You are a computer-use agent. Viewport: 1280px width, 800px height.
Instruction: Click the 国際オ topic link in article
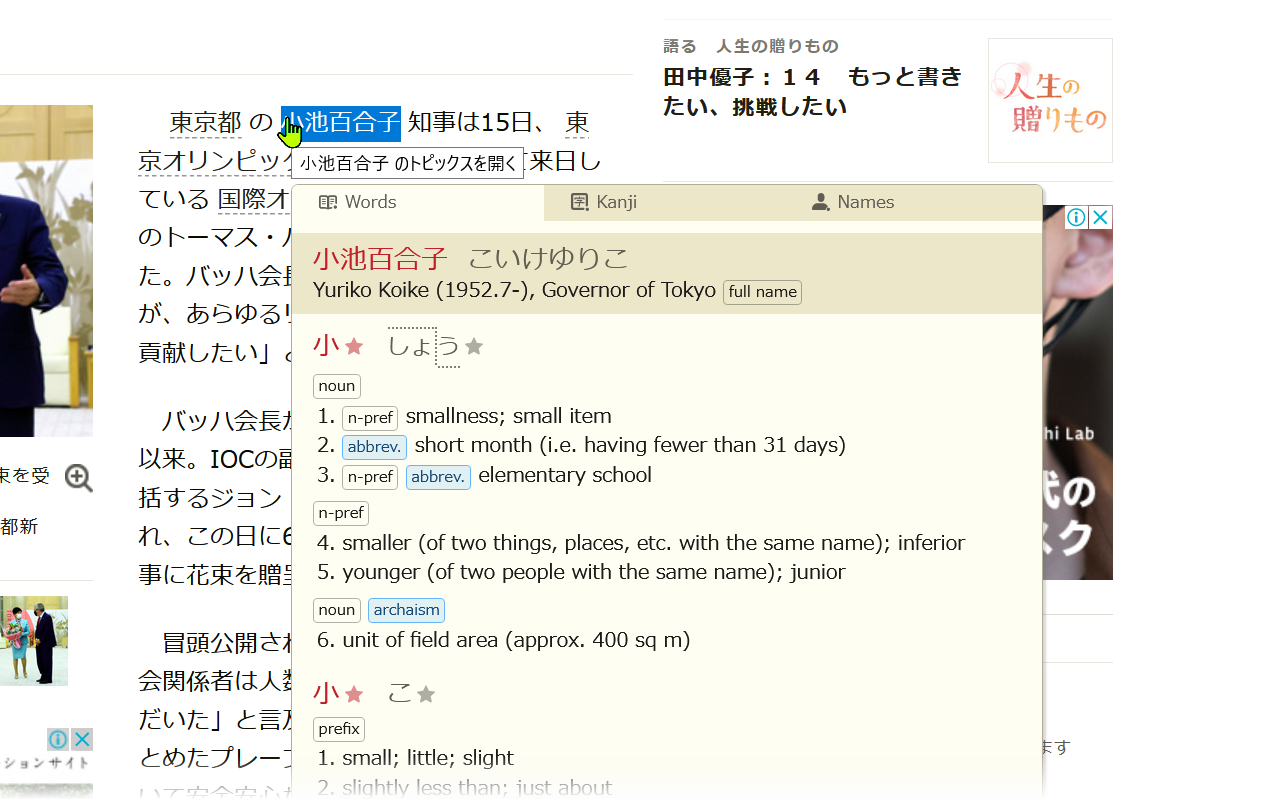tap(254, 199)
